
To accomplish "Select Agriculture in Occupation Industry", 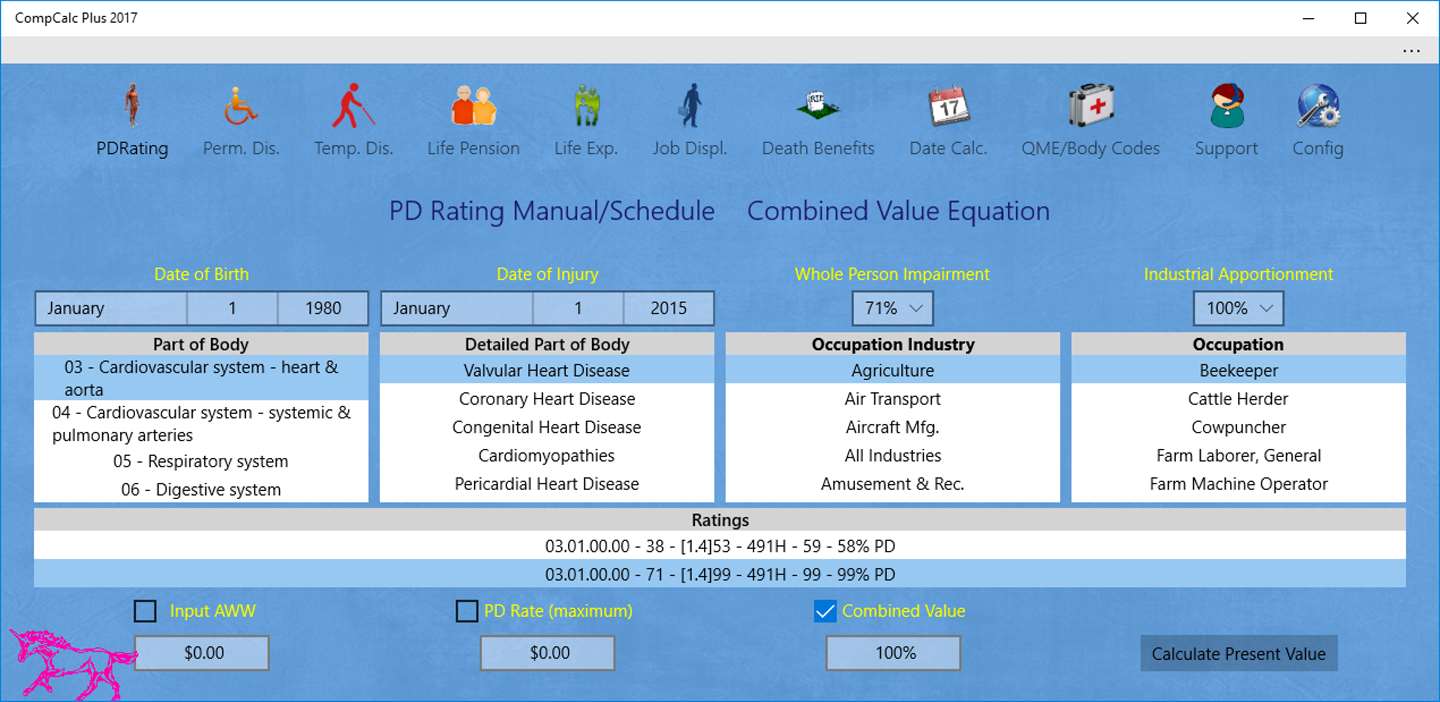I will [x=893, y=370].
